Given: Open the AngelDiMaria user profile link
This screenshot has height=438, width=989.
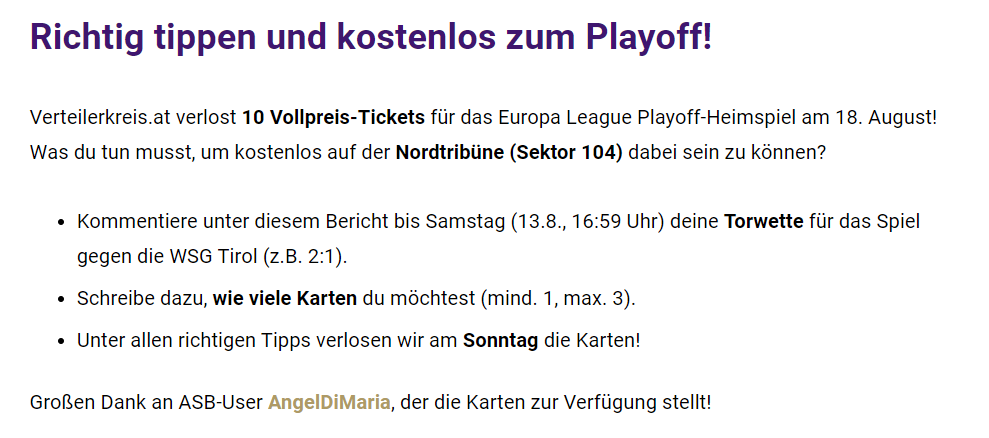Looking at the screenshot, I should [329, 402].
